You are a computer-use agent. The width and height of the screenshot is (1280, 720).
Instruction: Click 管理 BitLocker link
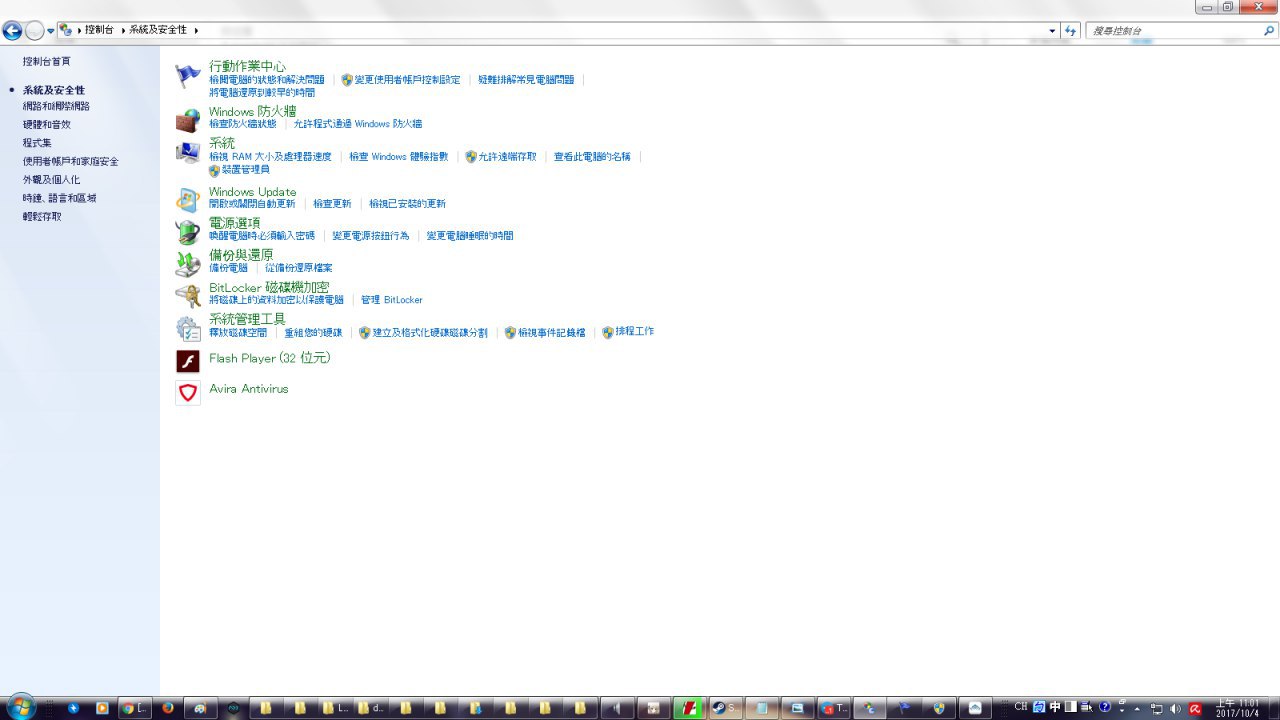pyautogui.click(x=392, y=300)
